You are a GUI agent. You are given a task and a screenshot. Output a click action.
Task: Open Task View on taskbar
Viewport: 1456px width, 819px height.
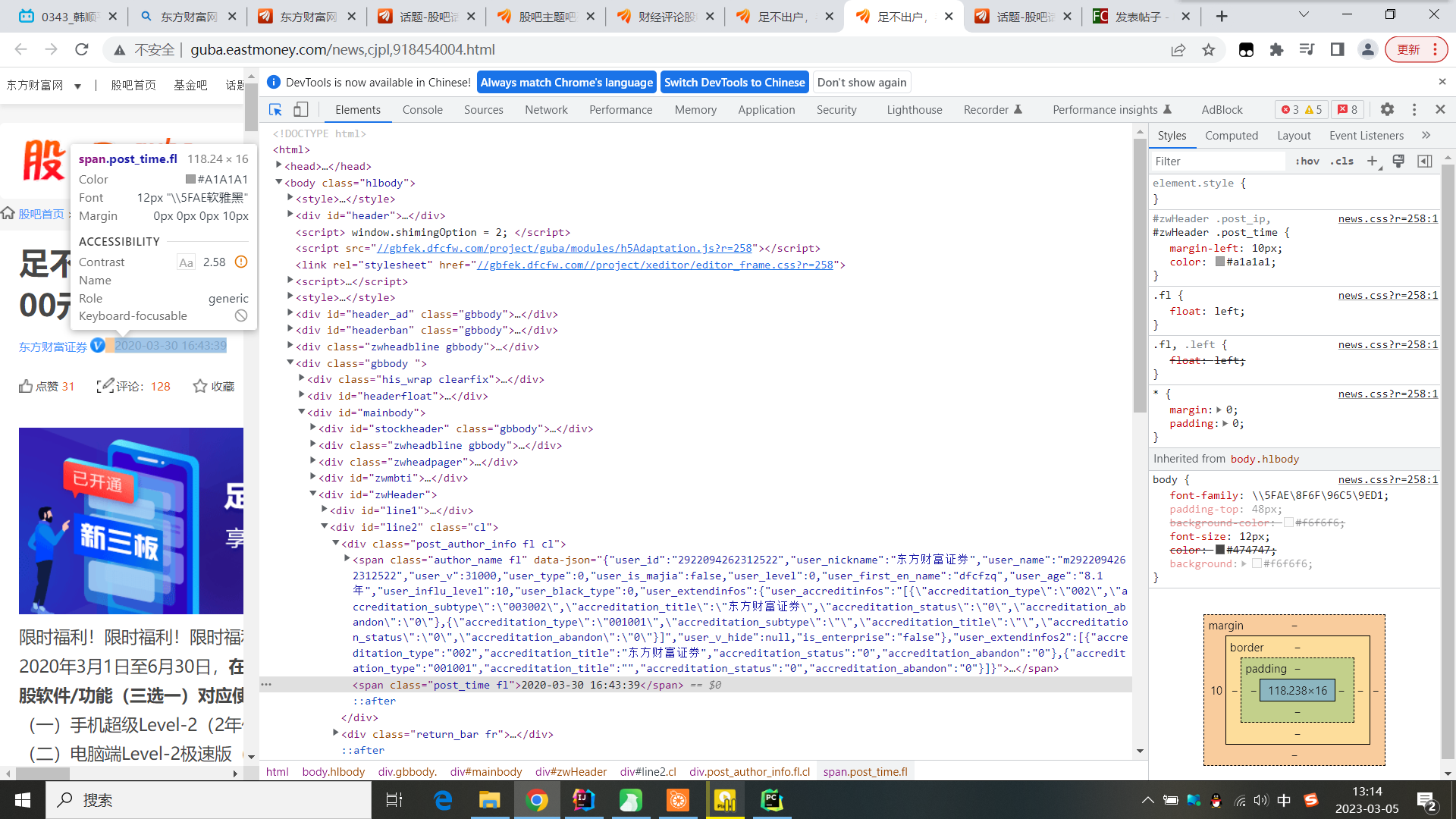point(394,800)
